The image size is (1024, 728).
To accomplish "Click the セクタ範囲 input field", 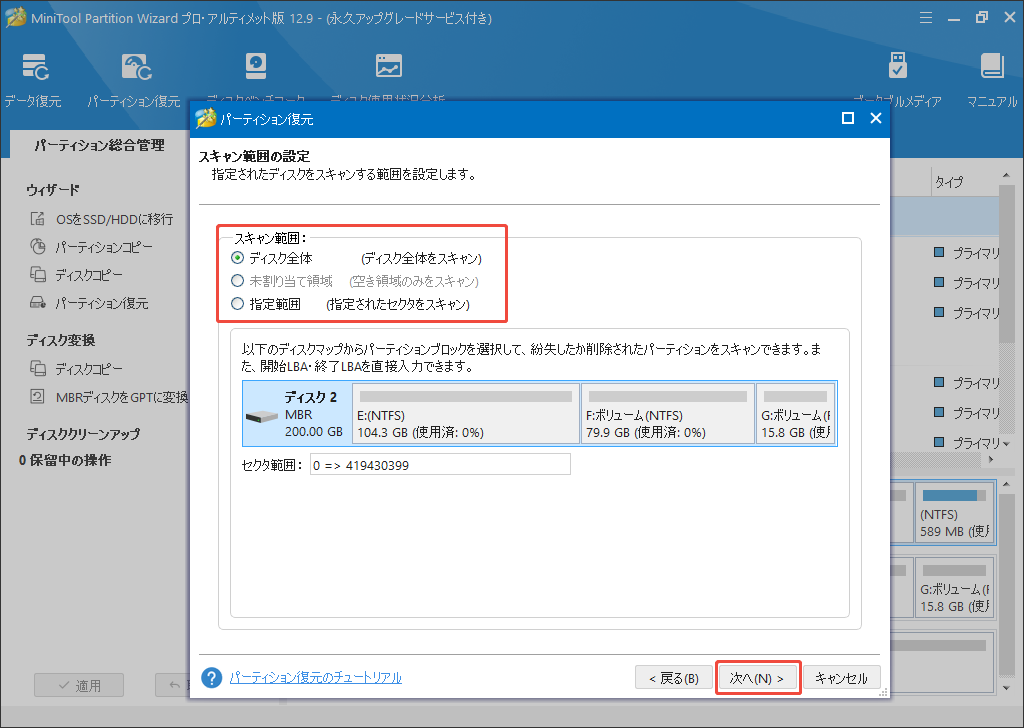I will pyautogui.click(x=440, y=465).
